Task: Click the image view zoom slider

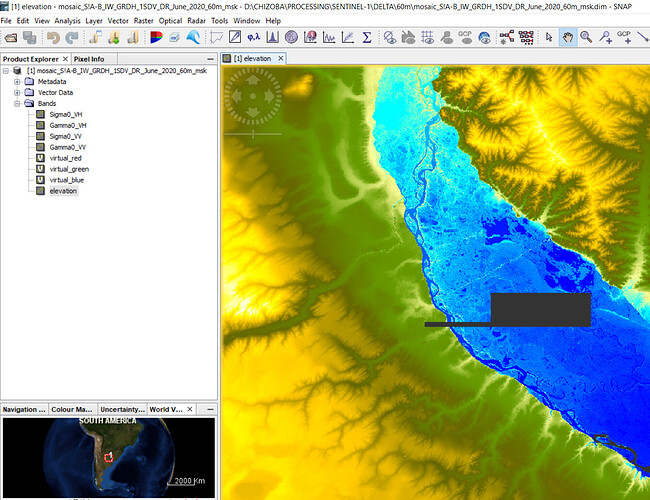Action: coord(253,134)
